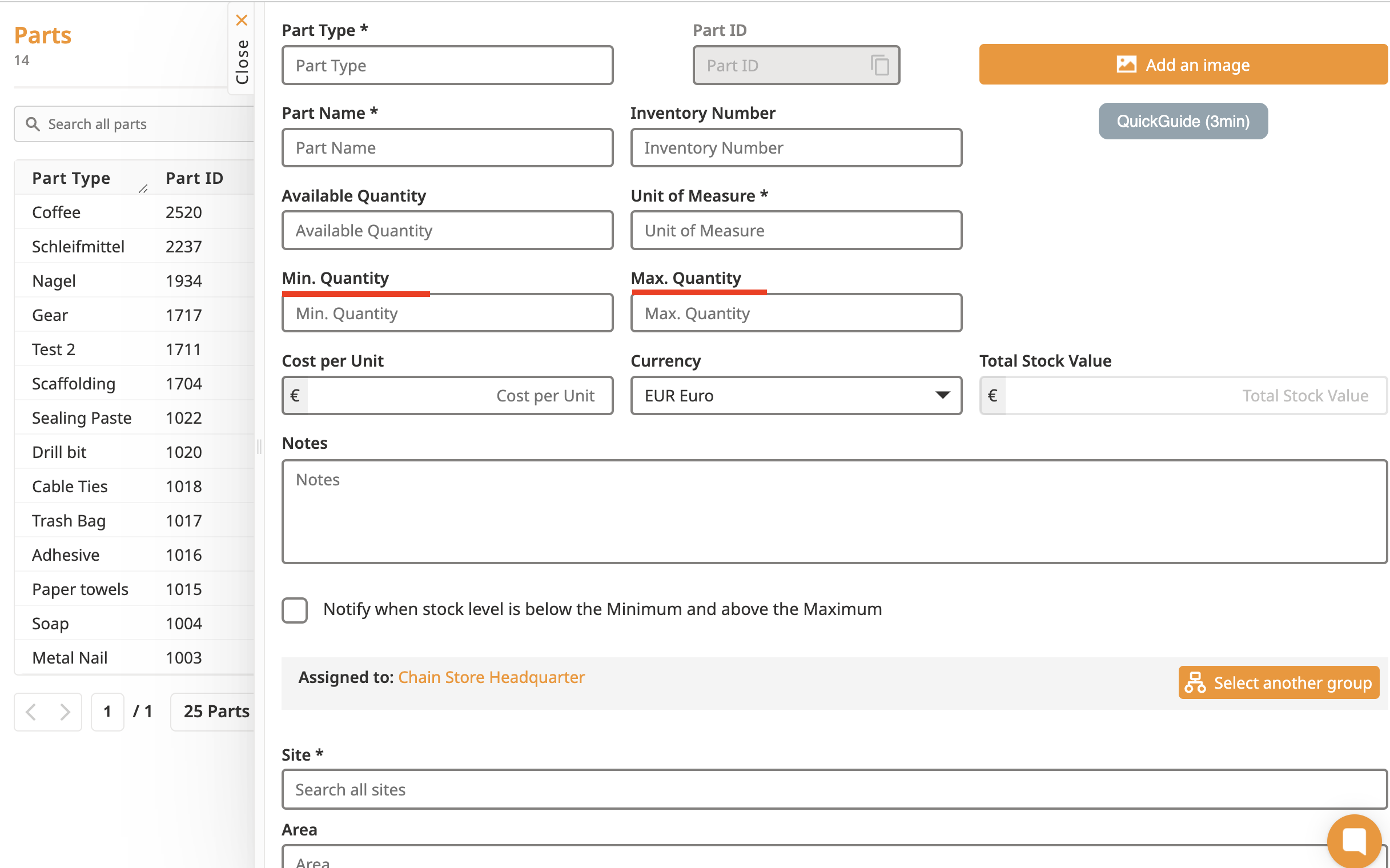Viewport: 1390px width, 868px height.
Task: Click the resize handle on the Part Type column
Action: [143, 189]
